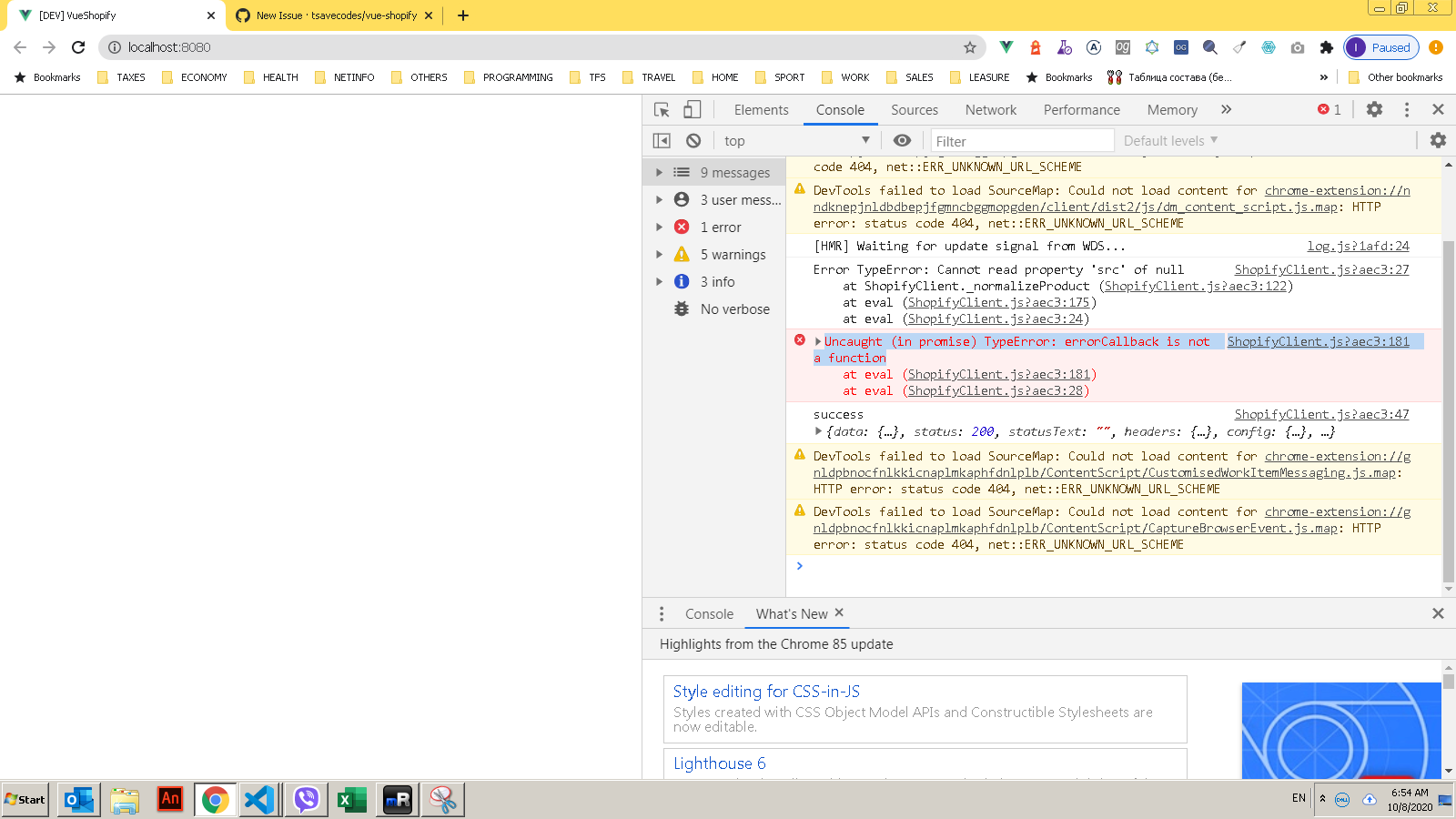Open the Default levels dropdown
The height and width of the screenshot is (819, 1456).
[1168, 140]
